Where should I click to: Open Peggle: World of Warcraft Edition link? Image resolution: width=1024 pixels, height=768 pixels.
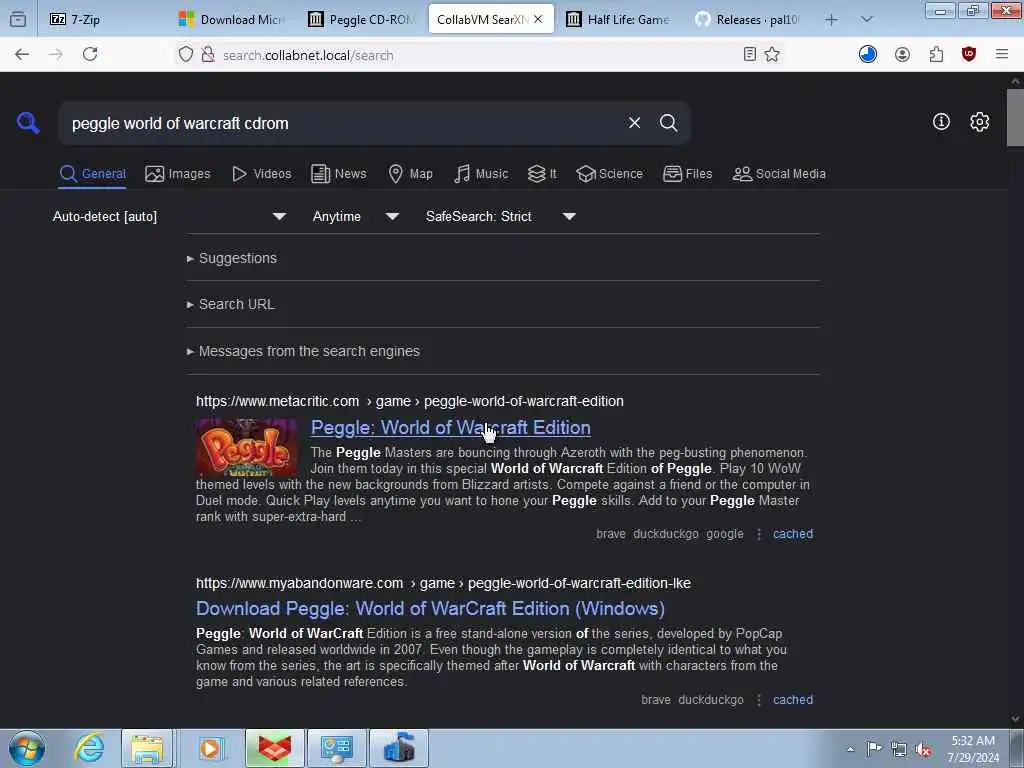[x=451, y=427]
